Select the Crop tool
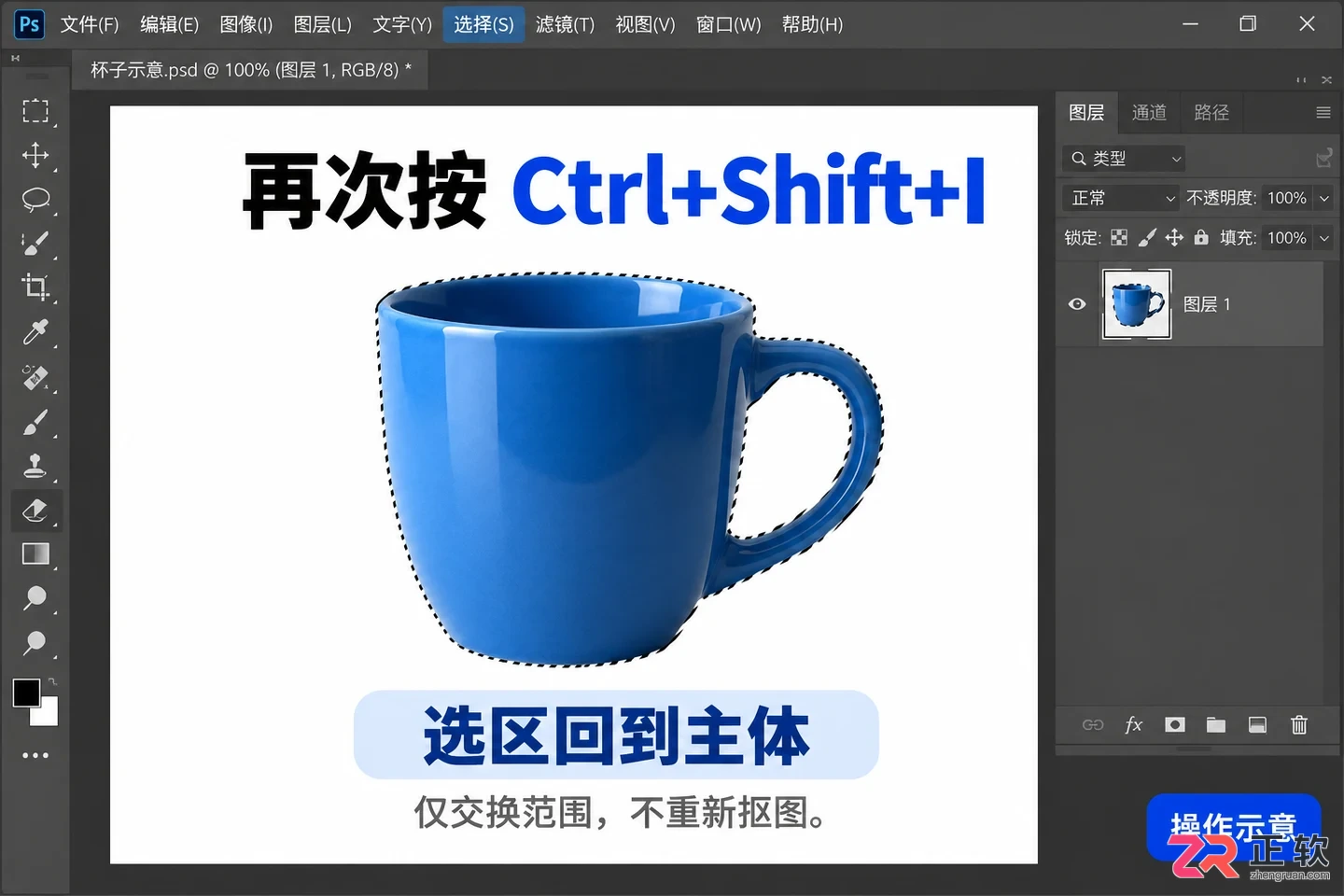 tap(35, 287)
